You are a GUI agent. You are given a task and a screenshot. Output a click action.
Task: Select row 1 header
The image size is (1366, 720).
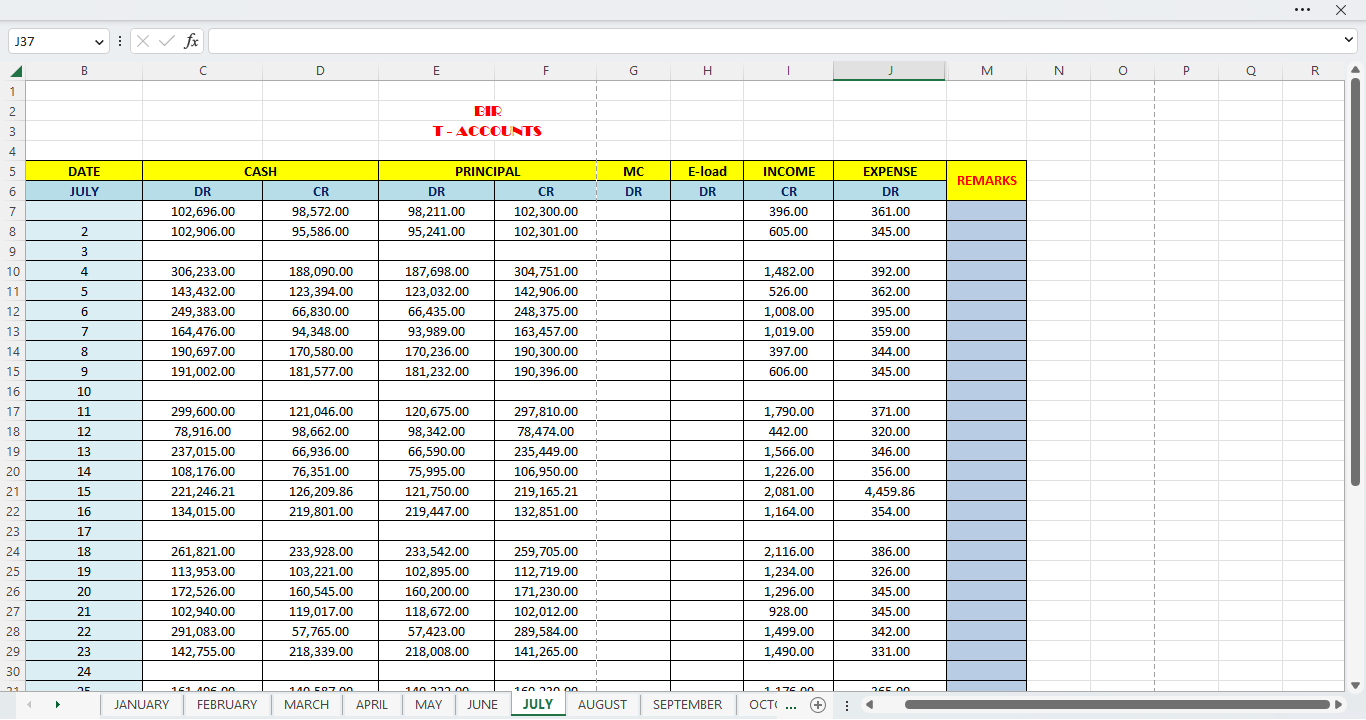coord(13,91)
